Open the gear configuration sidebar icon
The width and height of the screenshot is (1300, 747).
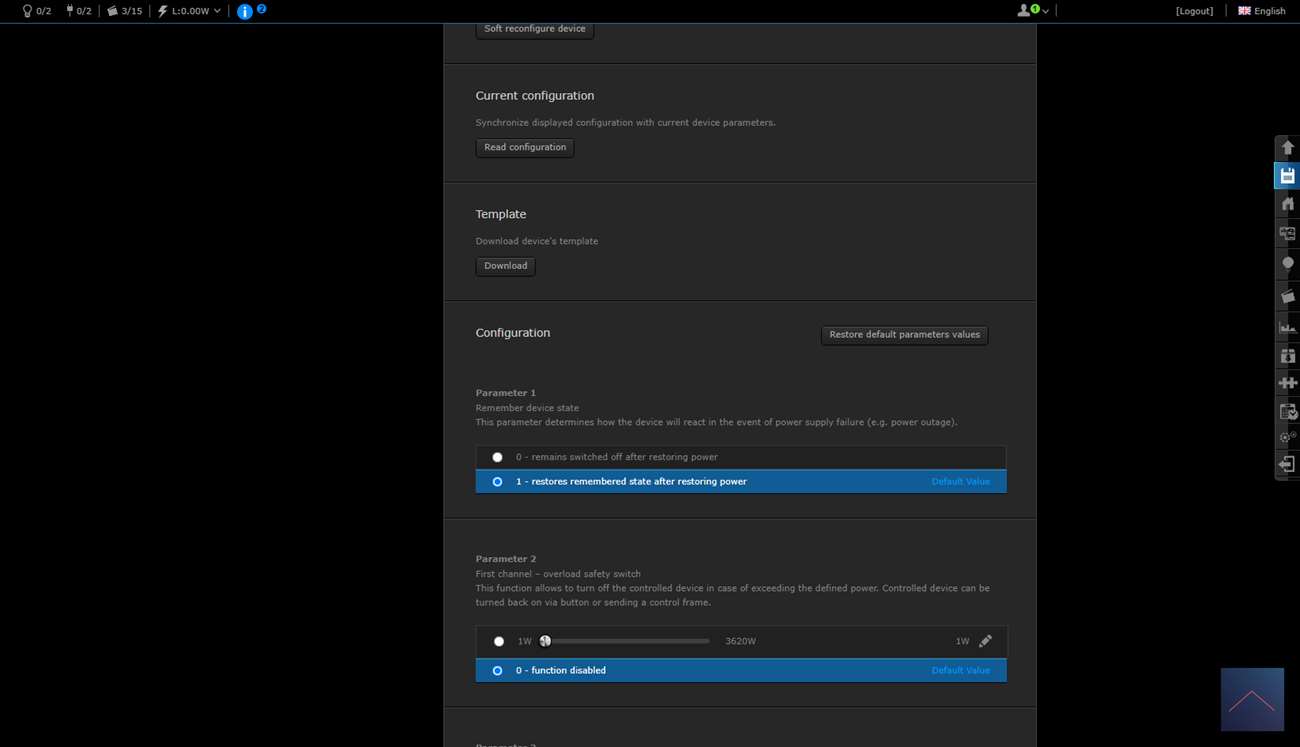click(x=1287, y=438)
